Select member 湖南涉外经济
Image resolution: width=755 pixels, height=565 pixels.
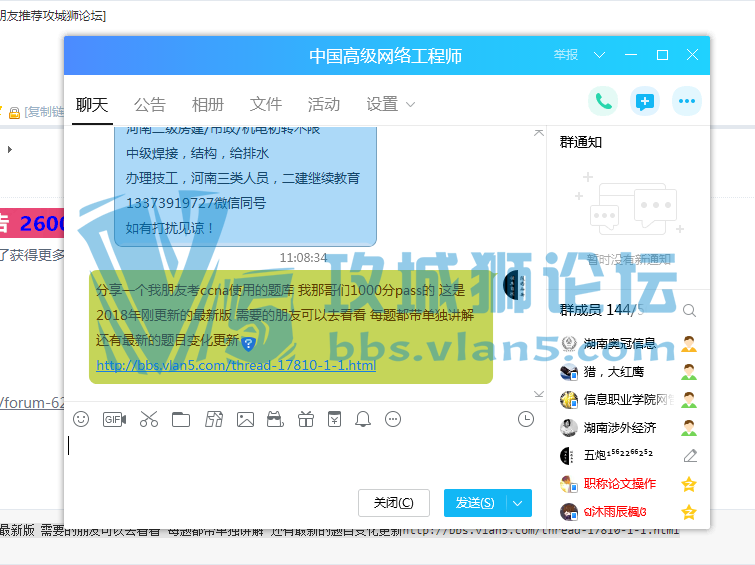[x=619, y=427]
